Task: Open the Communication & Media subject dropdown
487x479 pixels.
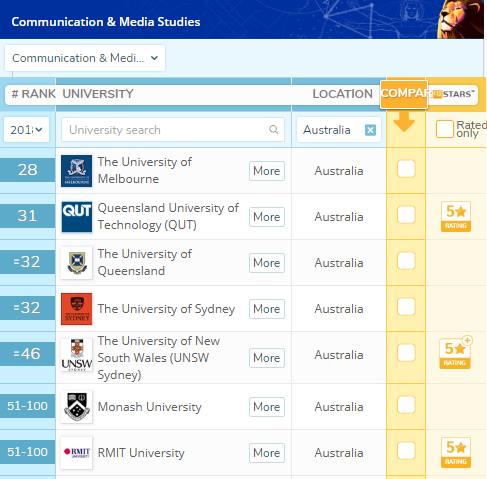Action: pyautogui.click(x=85, y=58)
